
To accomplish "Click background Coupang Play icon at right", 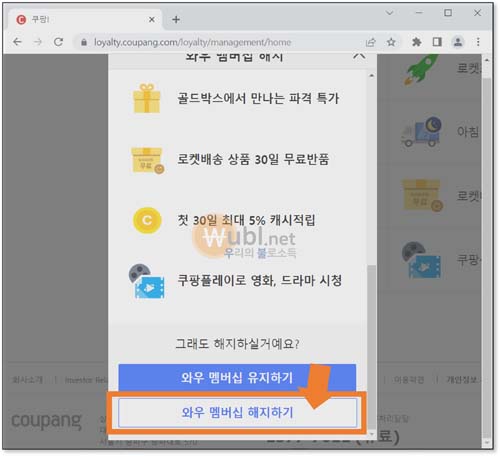I will click(x=421, y=260).
